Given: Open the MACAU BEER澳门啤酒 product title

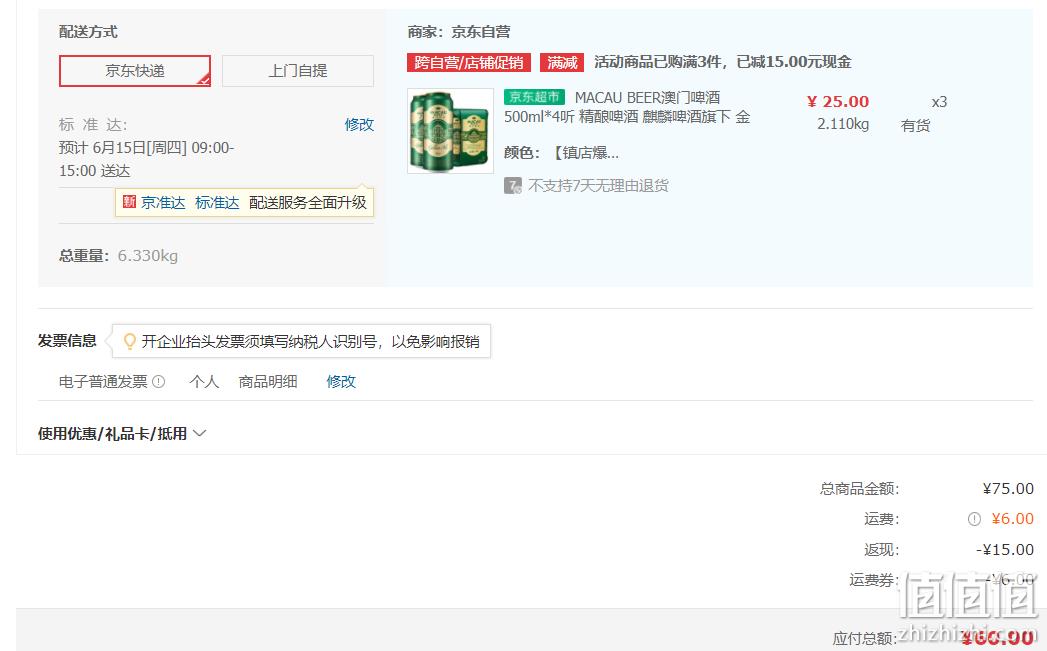Looking at the screenshot, I should click(x=627, y=107).
